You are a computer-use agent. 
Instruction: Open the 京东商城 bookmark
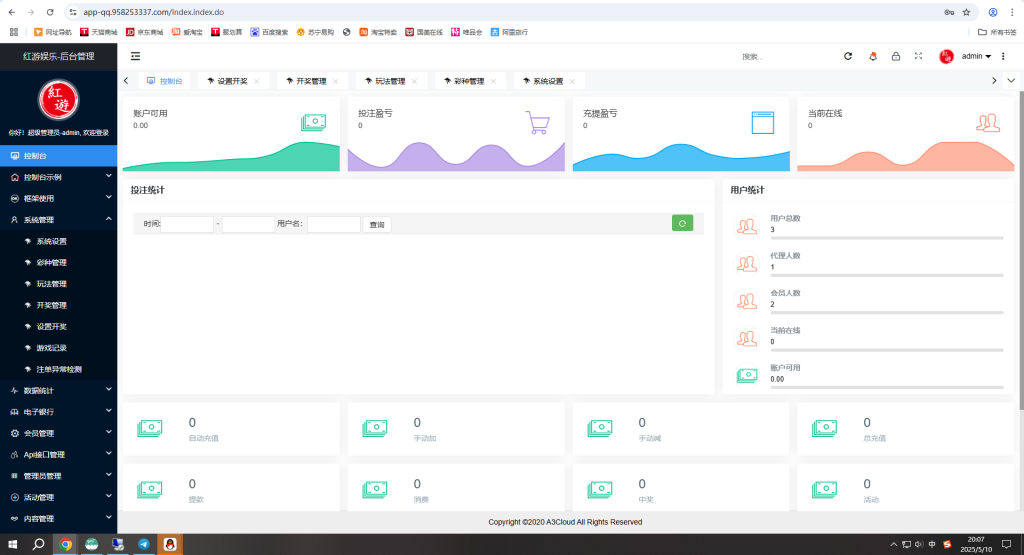[144, 32]
